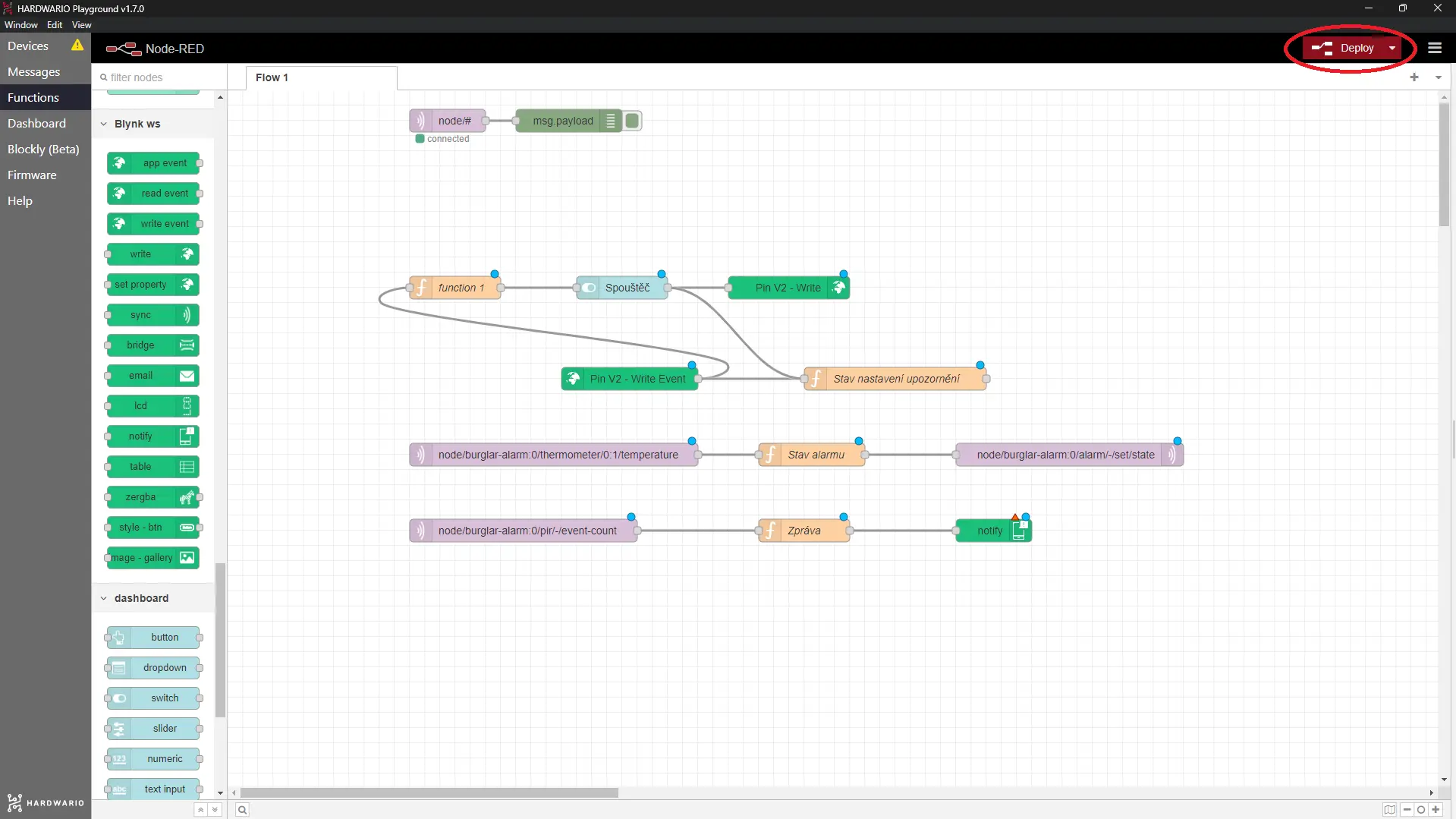
Task: Pick the Blynk write palette node
Action: coord(153,254)
